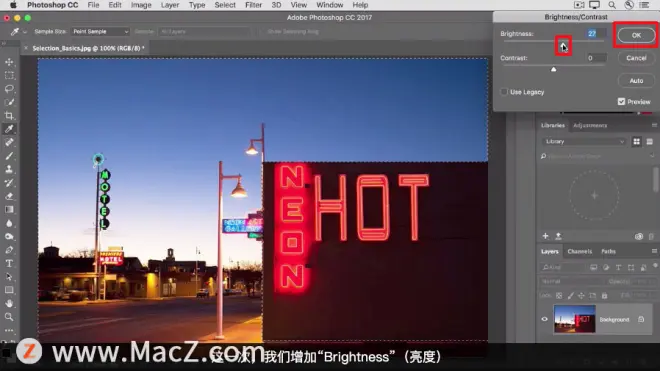Viewport: 660px width, 371px height.
Task: Open the tool preset picker arrow
Action: click(25, 32)
